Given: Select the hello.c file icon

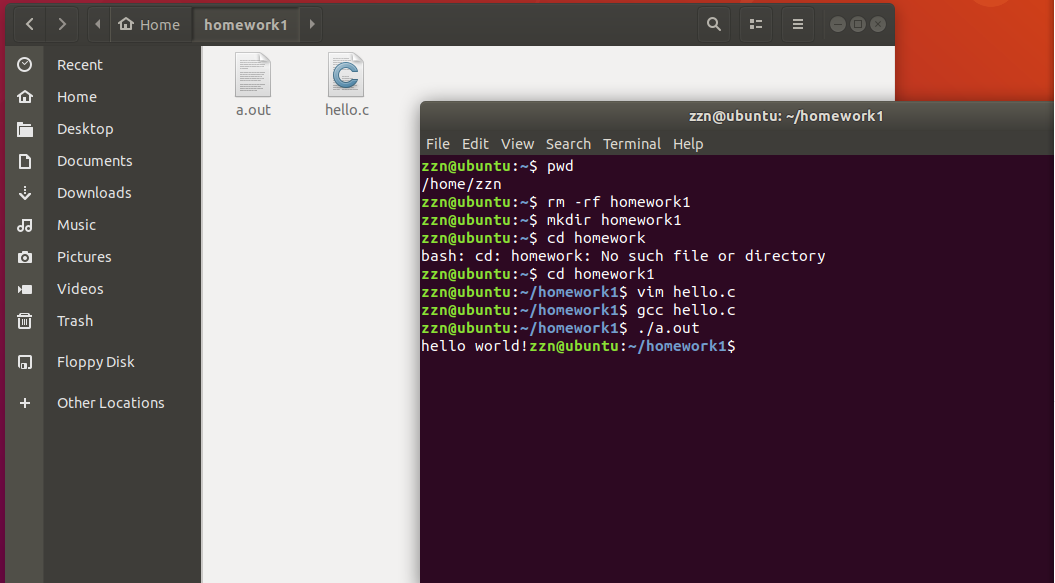Looking at the screenshot, I should (x=346, y=75).
